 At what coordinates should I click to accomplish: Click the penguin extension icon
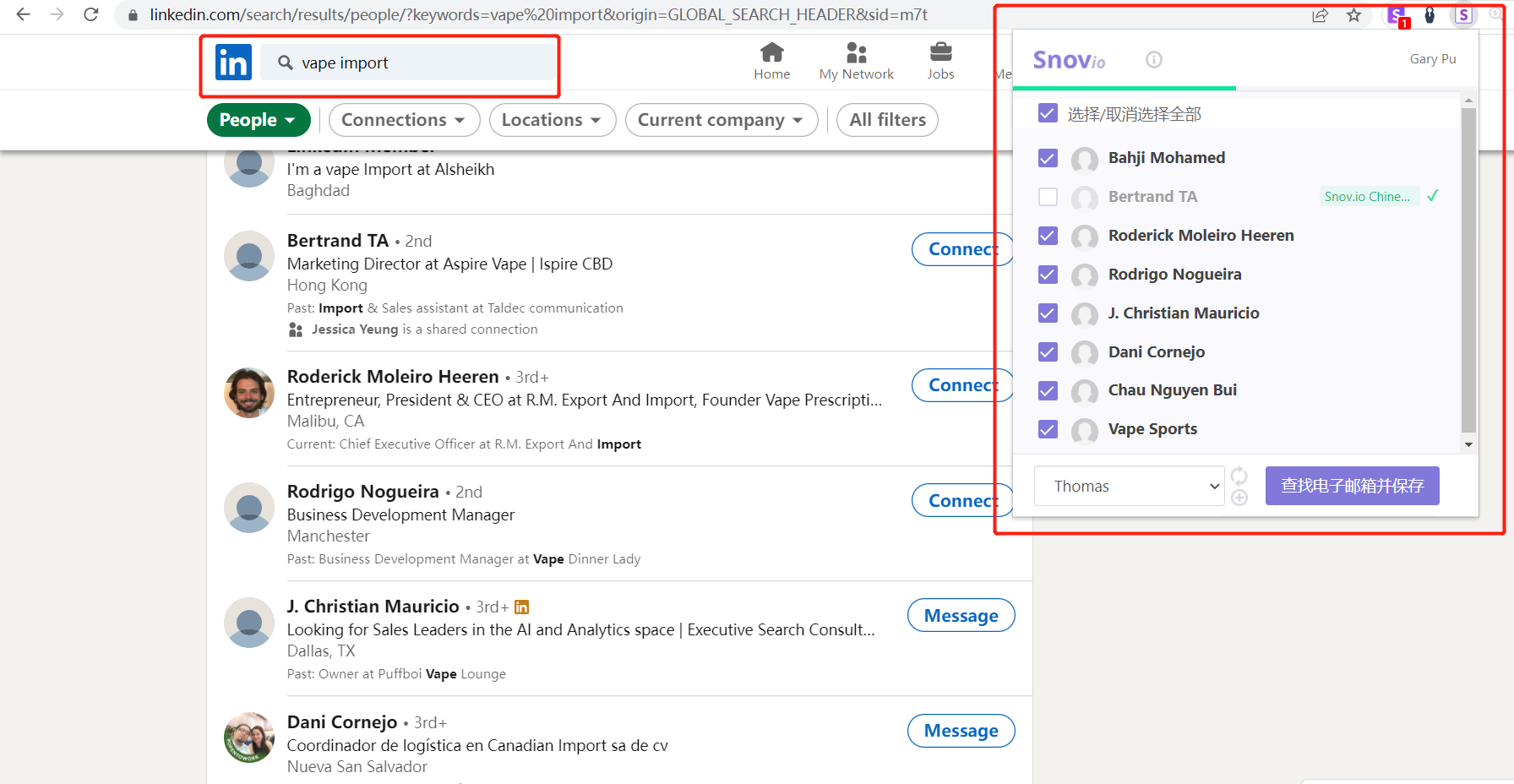pos(1430,15)
